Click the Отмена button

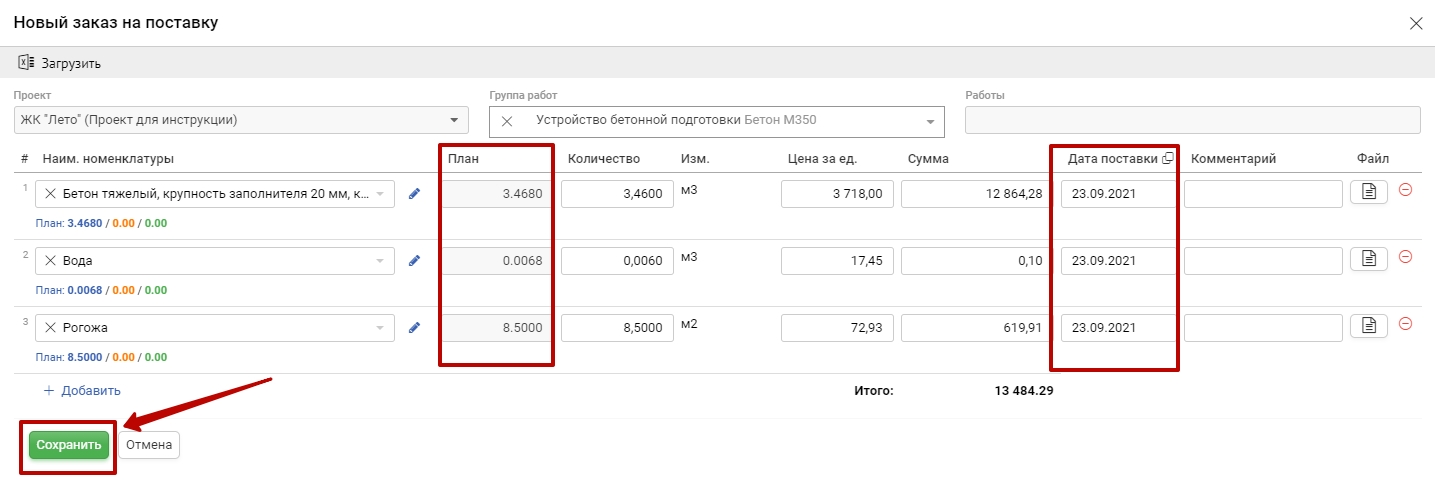click(x=149, y=445)
